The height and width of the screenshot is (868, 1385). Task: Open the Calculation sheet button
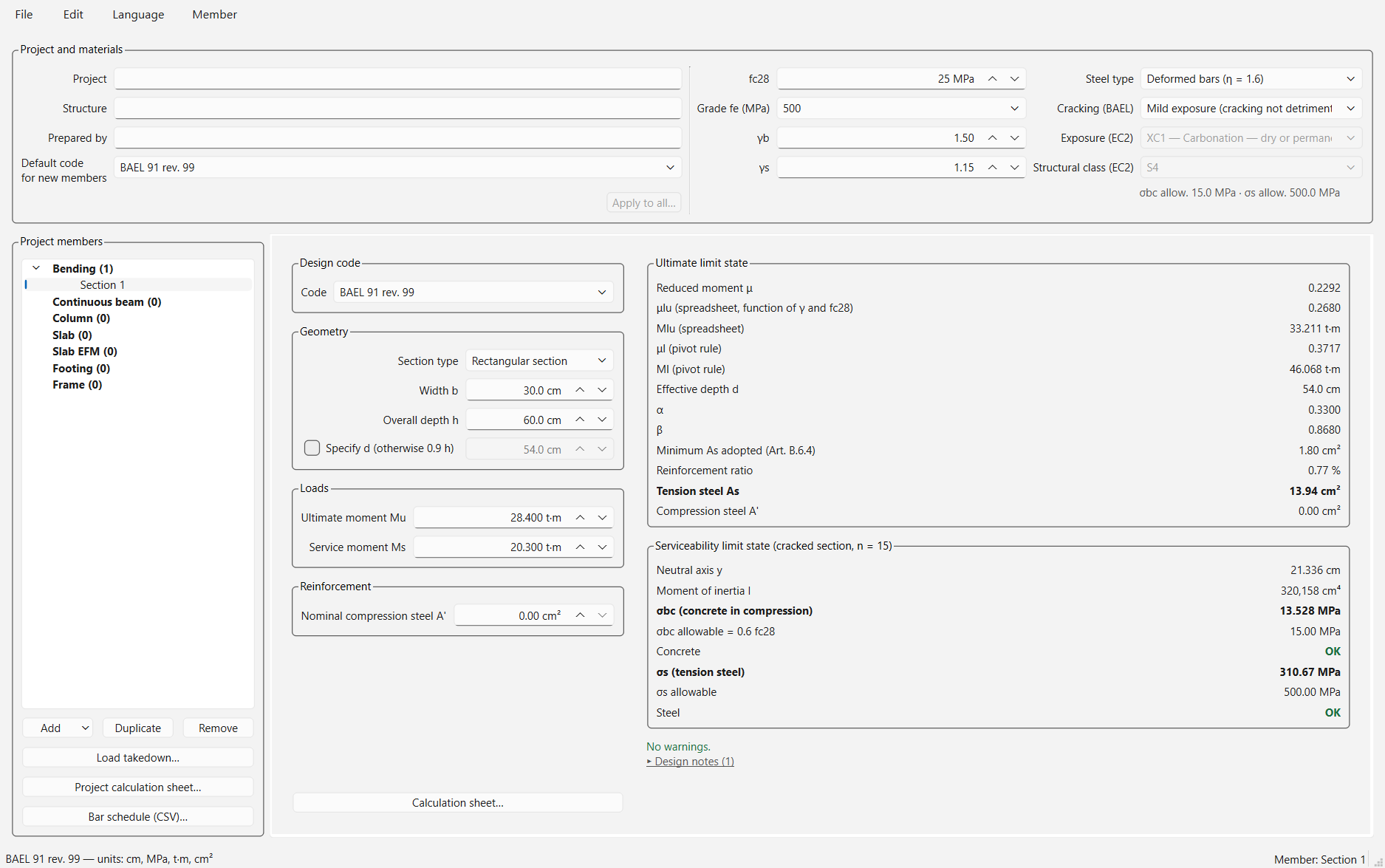[458, 803]
